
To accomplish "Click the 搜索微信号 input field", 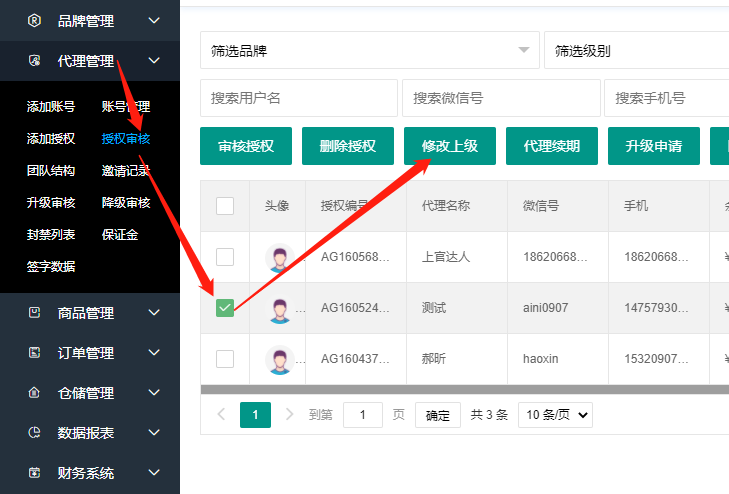I will (x=500, y=98).
